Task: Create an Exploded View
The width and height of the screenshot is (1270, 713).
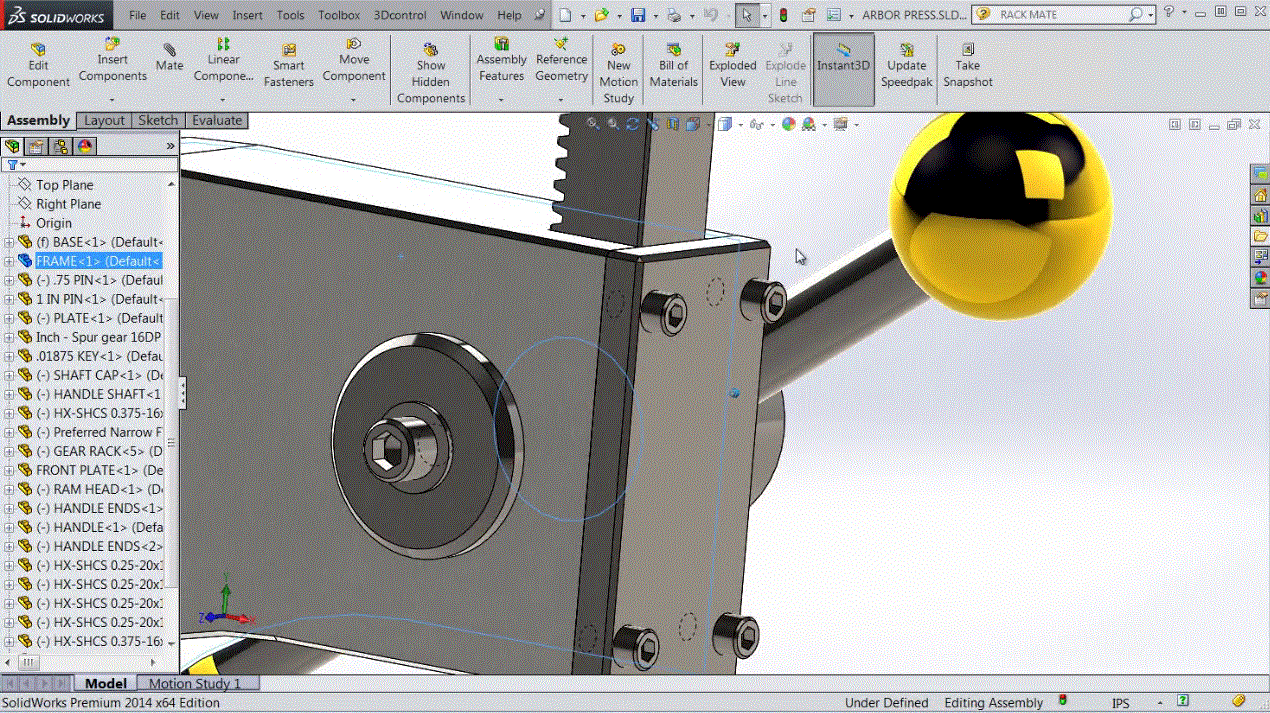Action: coord(733,66)
